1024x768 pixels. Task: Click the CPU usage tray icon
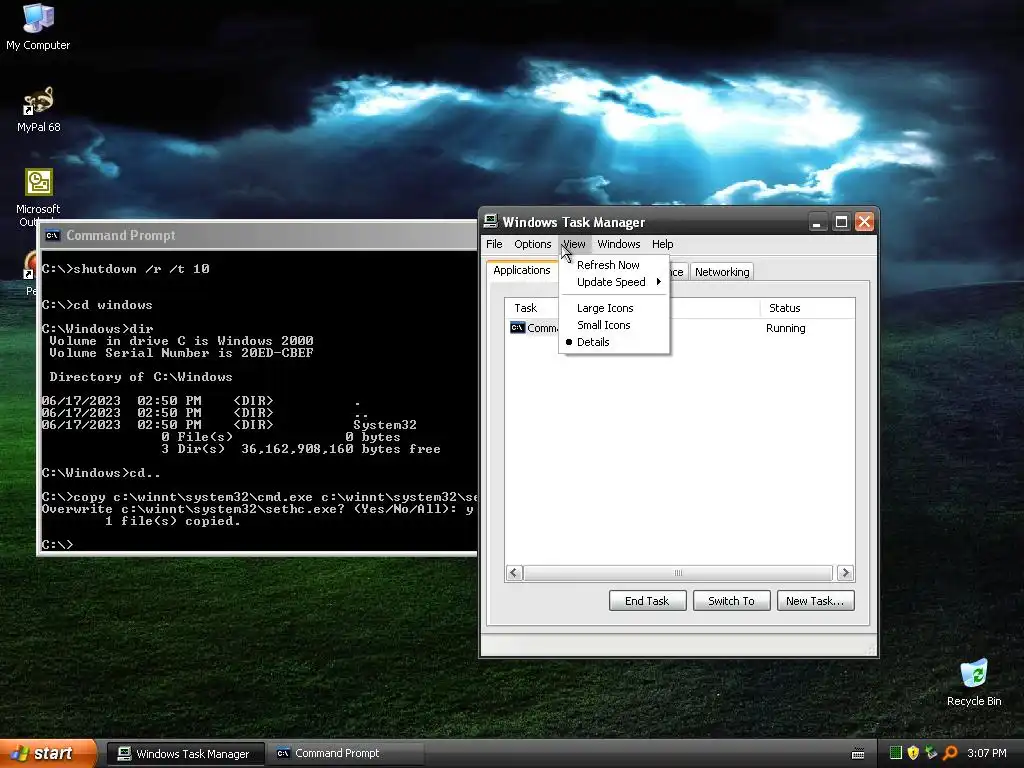pyautogui.click(x=896, y=753)
